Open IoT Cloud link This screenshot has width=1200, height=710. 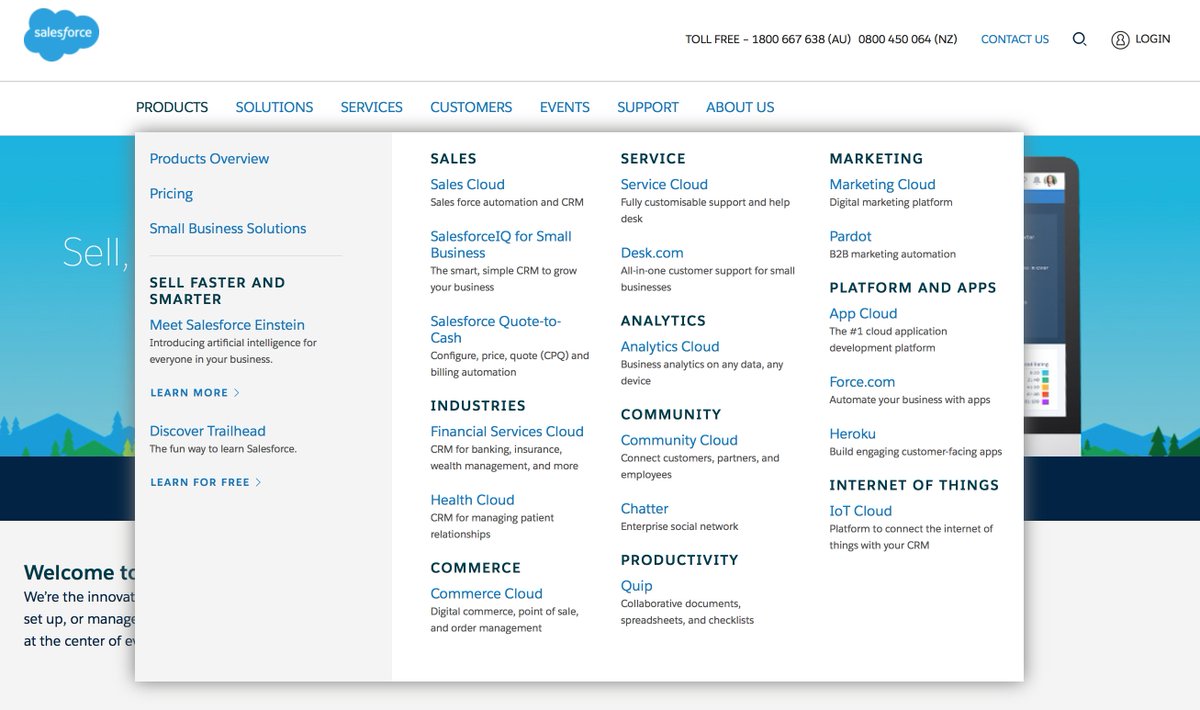[860, 511]
